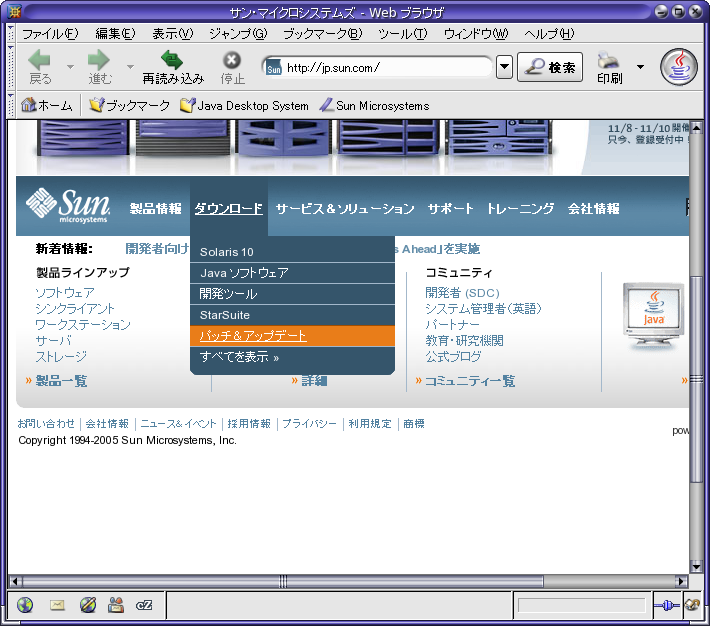This screenshot has width=710, height=626.
Task: Open the Address Book icon in status bar
Action: [115, 605]
